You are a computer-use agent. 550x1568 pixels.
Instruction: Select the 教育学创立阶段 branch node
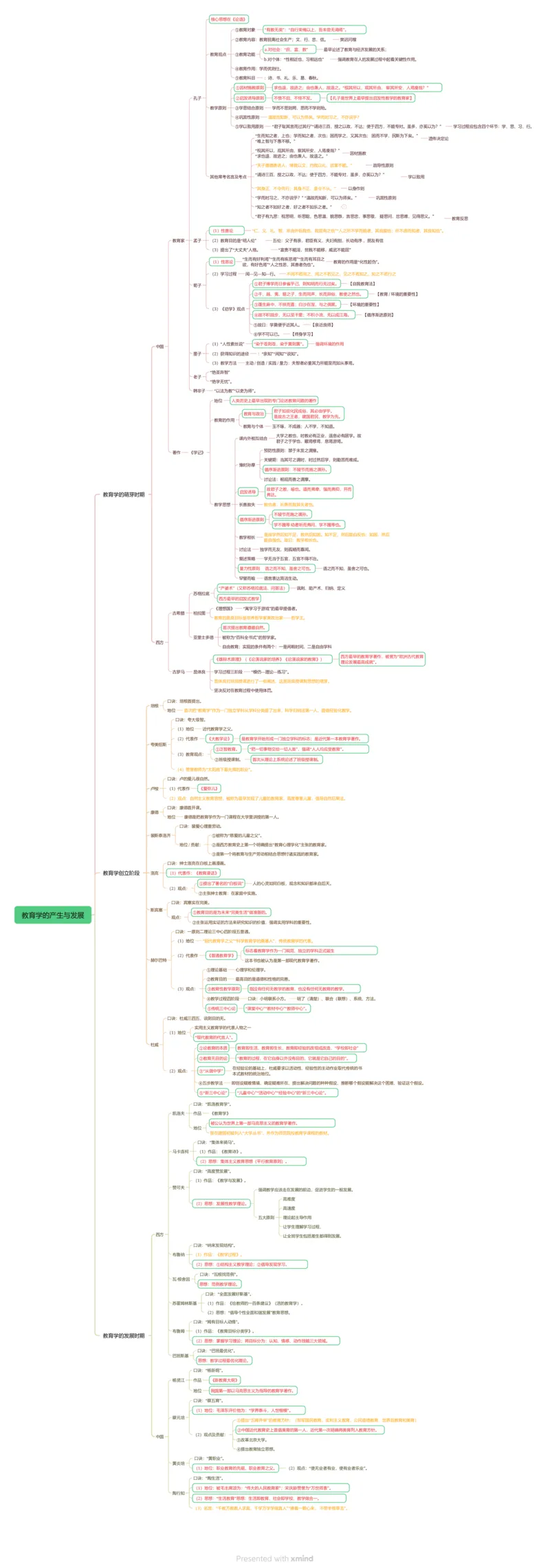[121, 873]
